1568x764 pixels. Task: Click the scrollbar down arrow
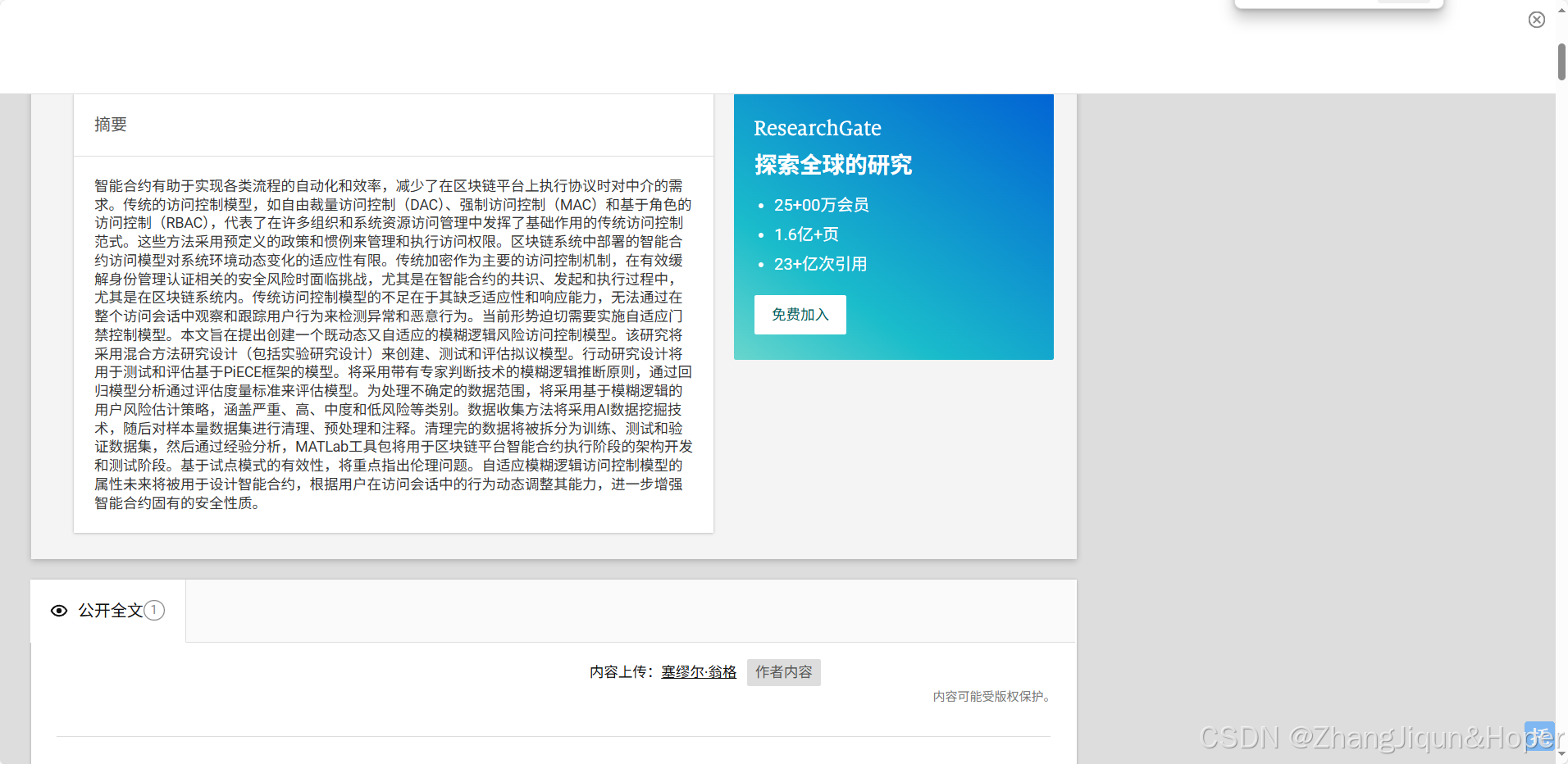(x=1560, y=755)
